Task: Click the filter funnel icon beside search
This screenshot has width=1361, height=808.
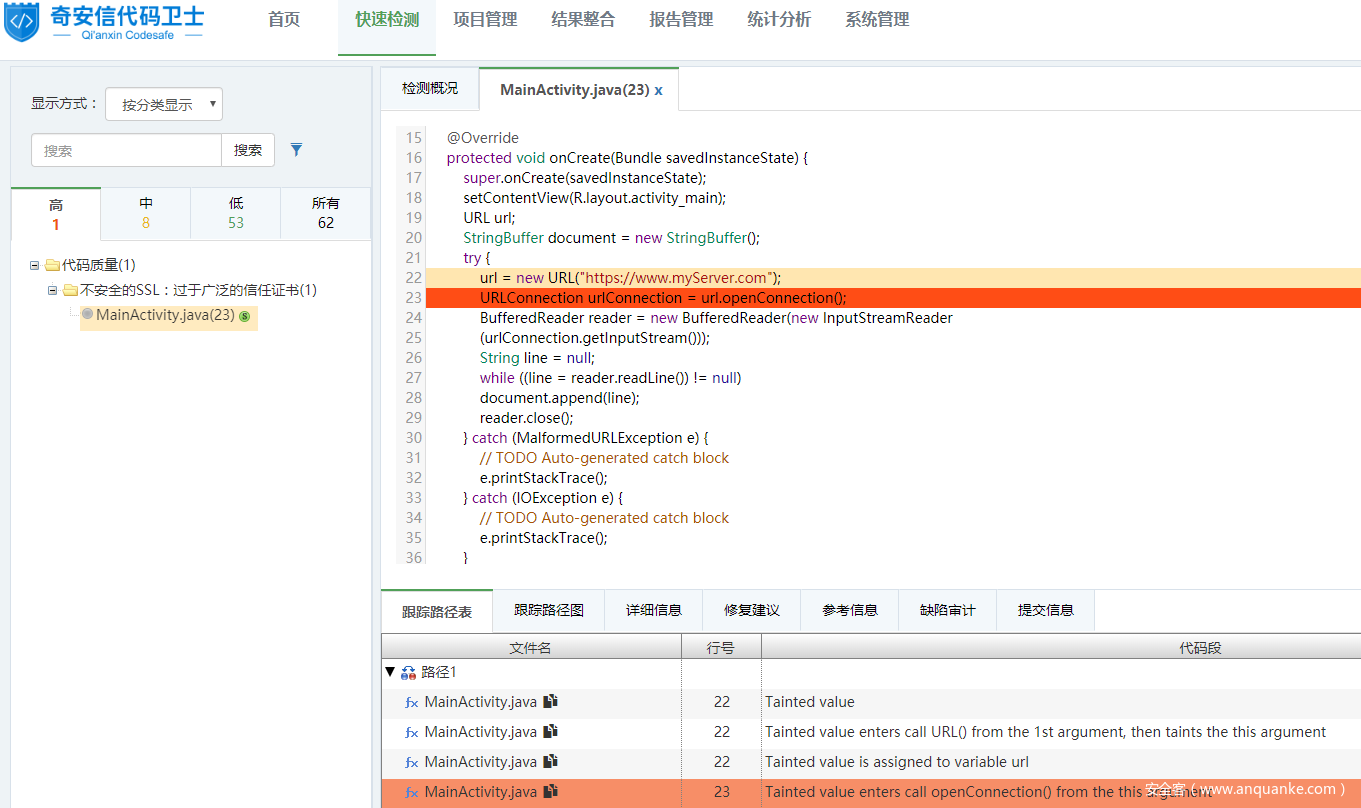Action: pyautogui.click(x=296, y=150)
